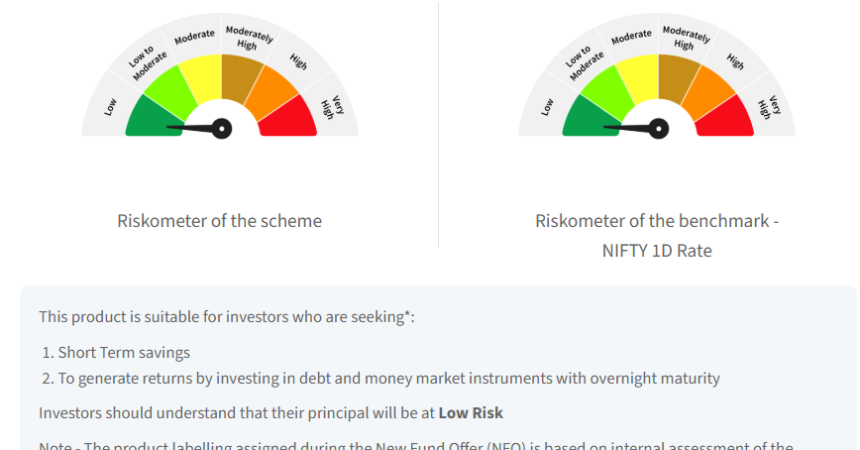This screenshot has width=860, height=450.
Task: Click the yellow Moderate segment of benchmark riskometer
Action: (x=638, y=73)
